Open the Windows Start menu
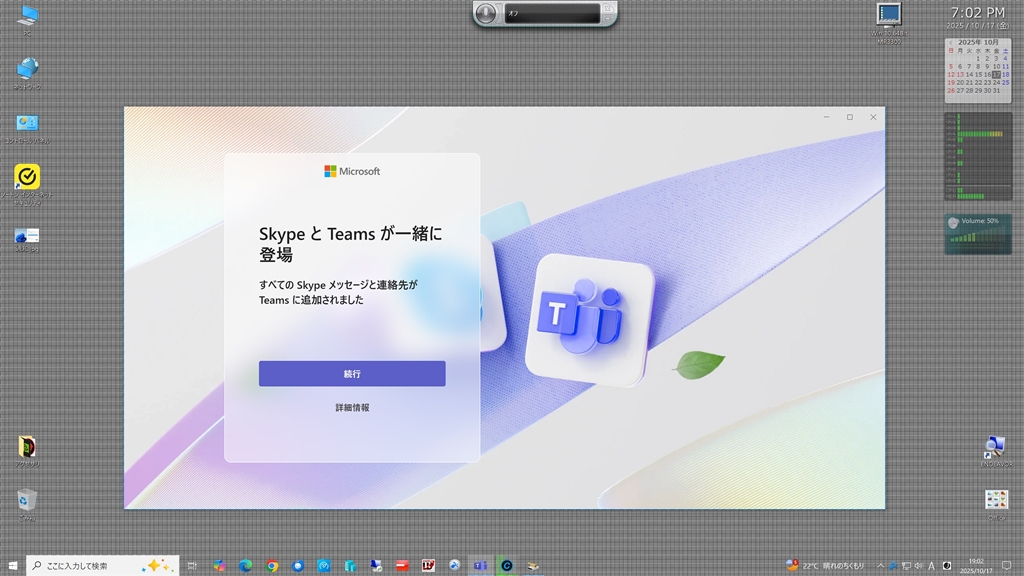 click(x=12, y=566)
